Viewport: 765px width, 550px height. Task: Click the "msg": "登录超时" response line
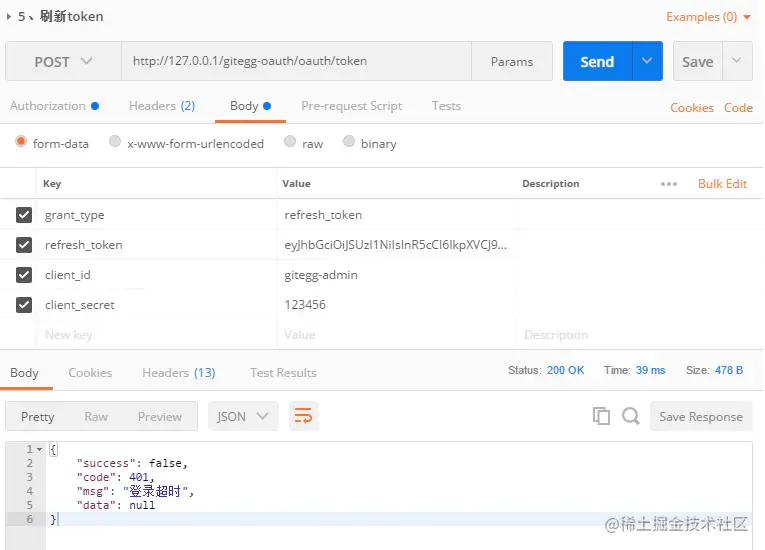tap(135, 491)
